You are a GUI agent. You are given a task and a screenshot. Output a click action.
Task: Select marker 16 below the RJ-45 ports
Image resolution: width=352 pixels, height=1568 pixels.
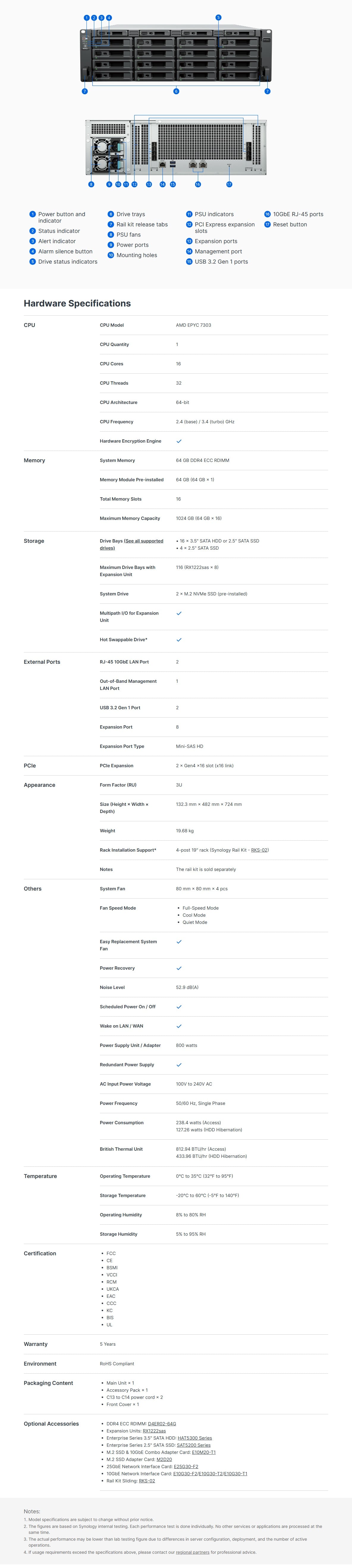coord(198,184)
